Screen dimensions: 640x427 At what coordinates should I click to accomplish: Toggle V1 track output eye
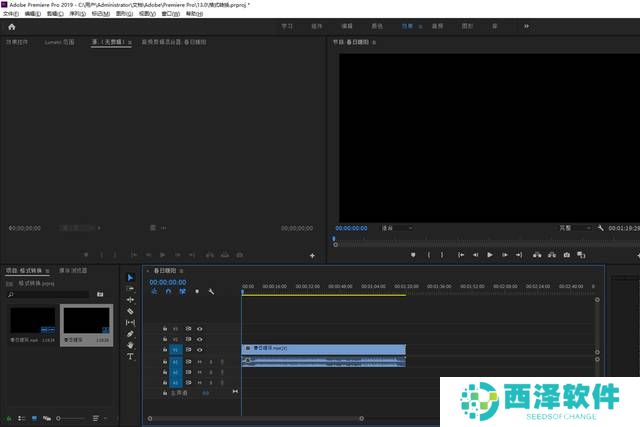[x=200, y=350]
